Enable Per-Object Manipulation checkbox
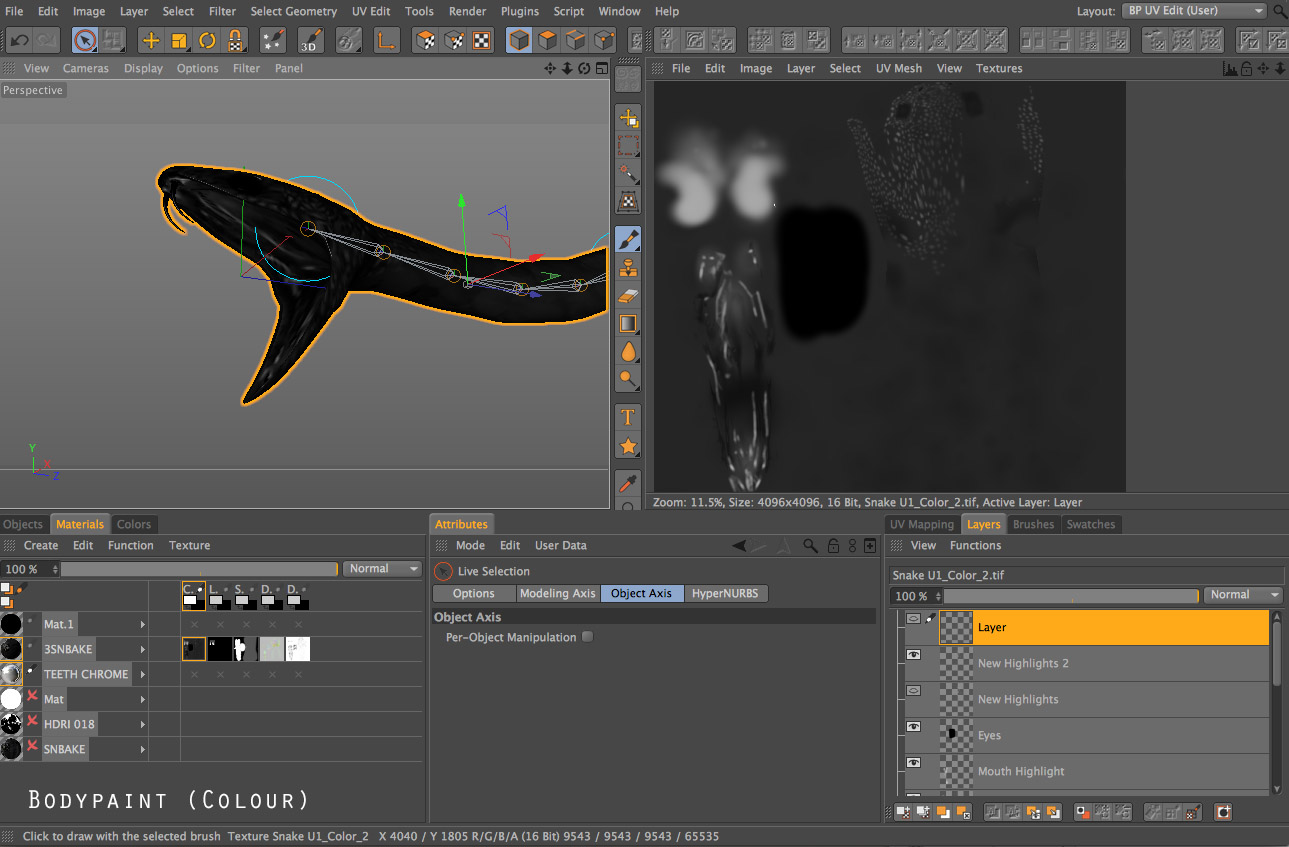 pyautogui.click(x=588, y=637)
